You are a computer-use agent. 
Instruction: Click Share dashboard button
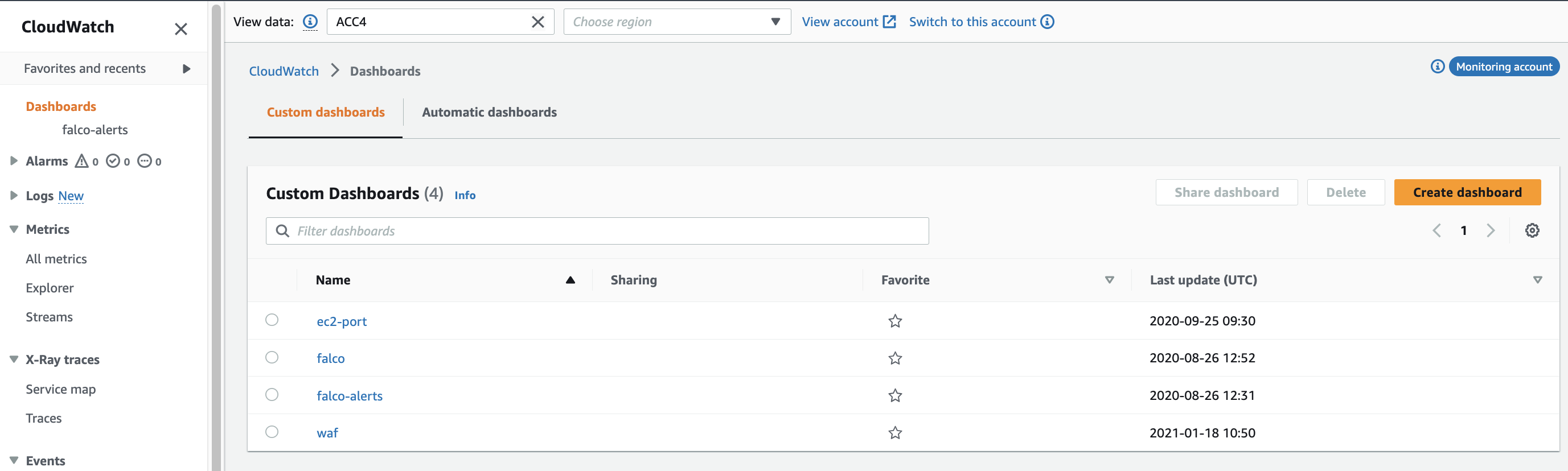[1226, 192]
